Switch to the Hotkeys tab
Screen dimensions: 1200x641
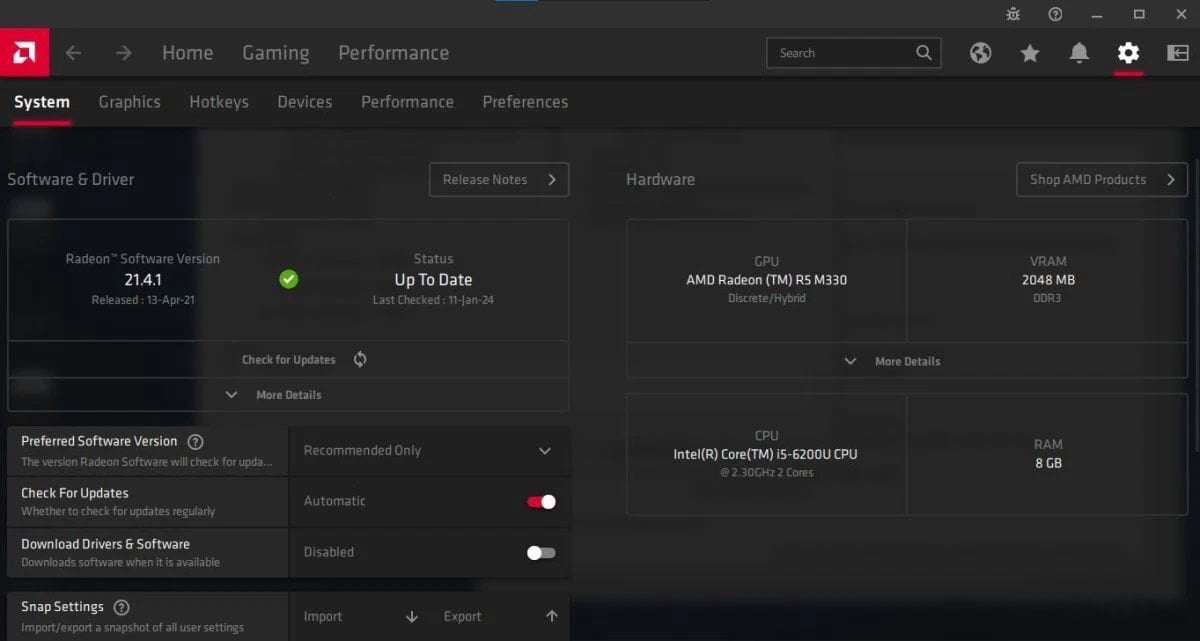[219, 102]
